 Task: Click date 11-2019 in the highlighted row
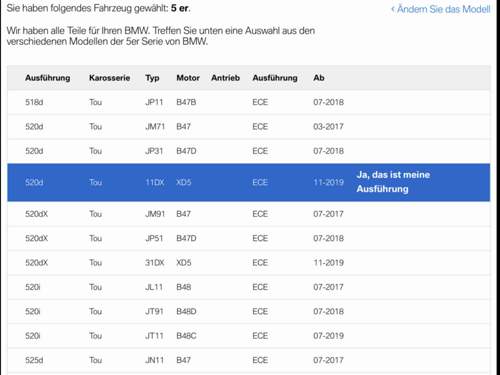(328, 182)
